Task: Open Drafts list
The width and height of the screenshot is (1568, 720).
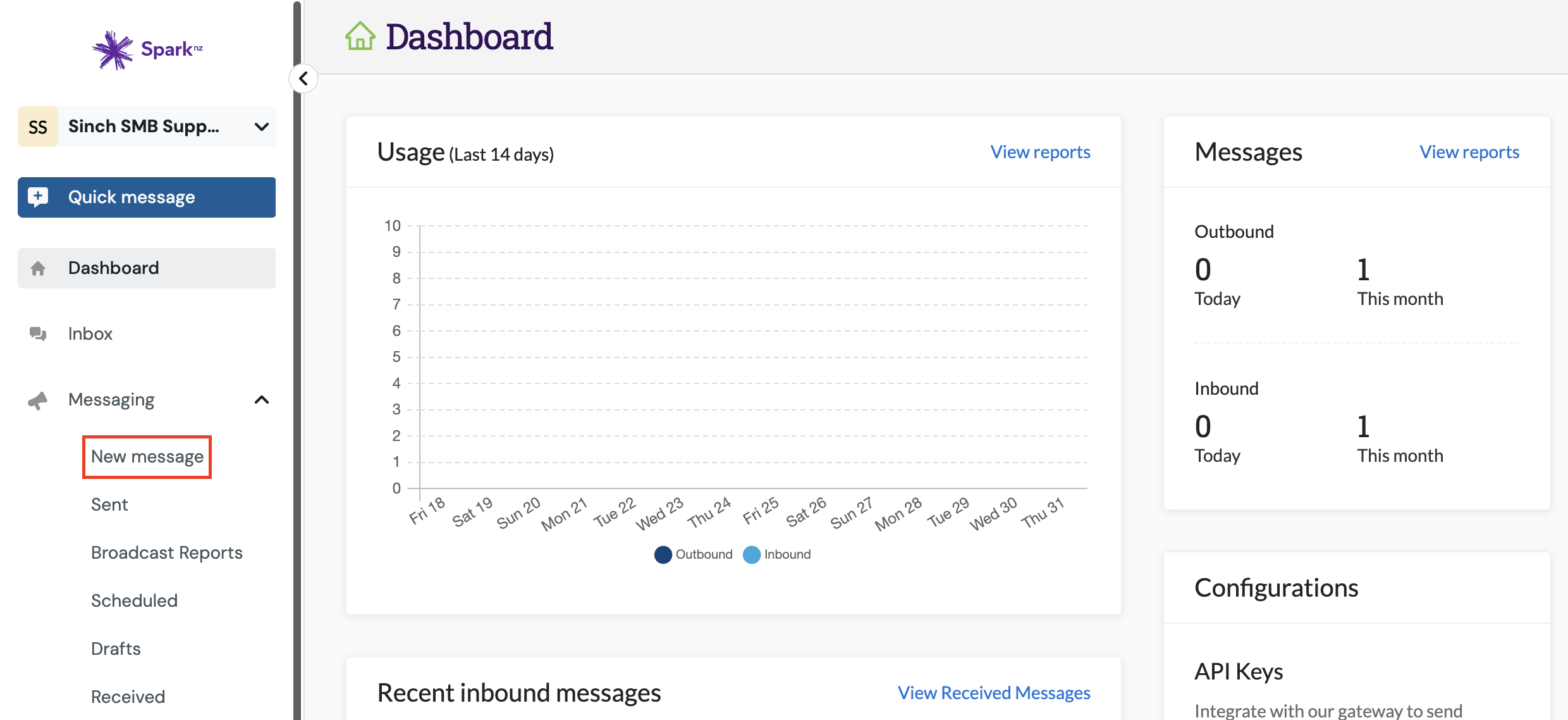Action: click(x=116, y=649)
